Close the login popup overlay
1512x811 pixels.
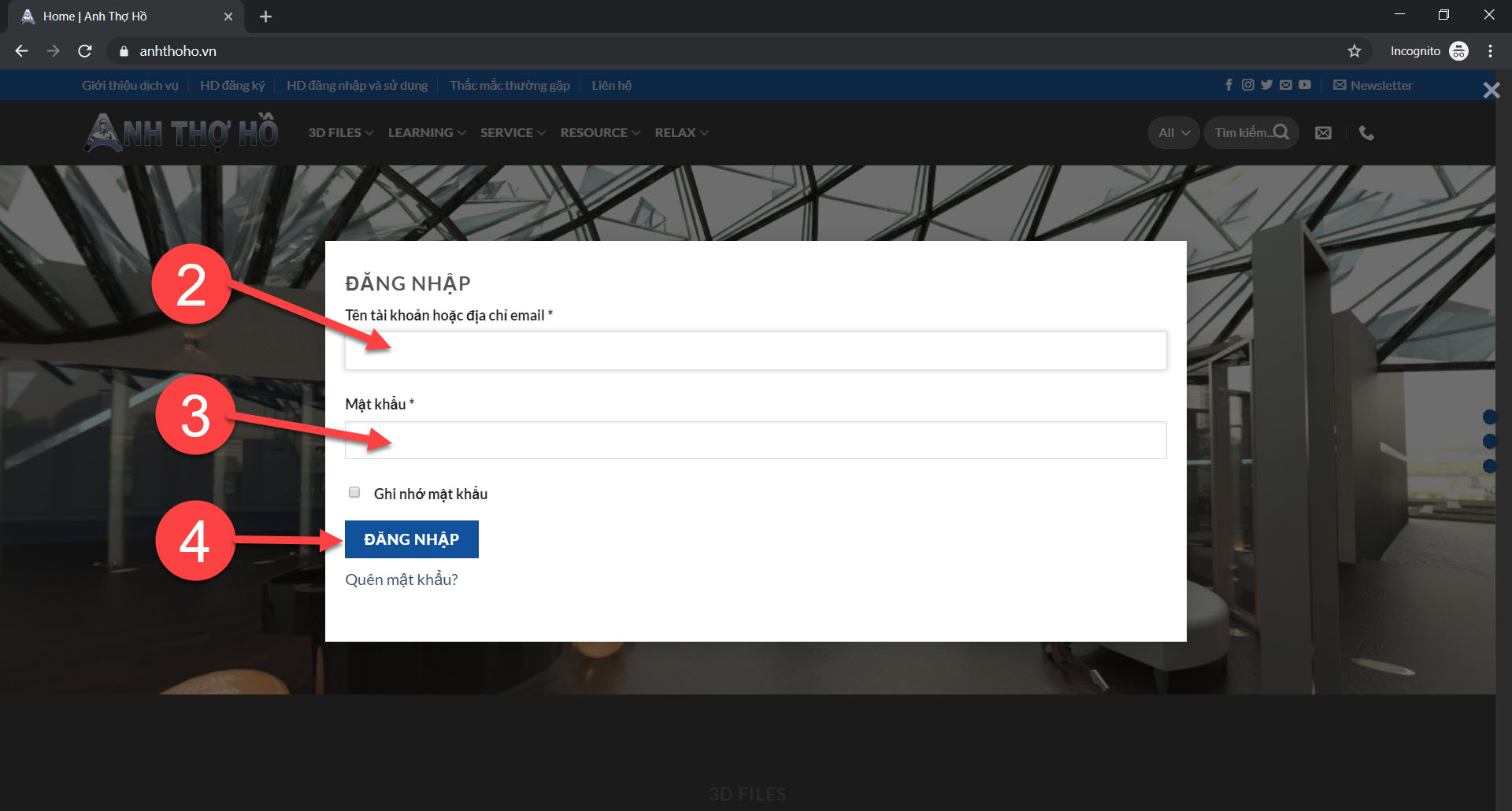click(1491, 91)
